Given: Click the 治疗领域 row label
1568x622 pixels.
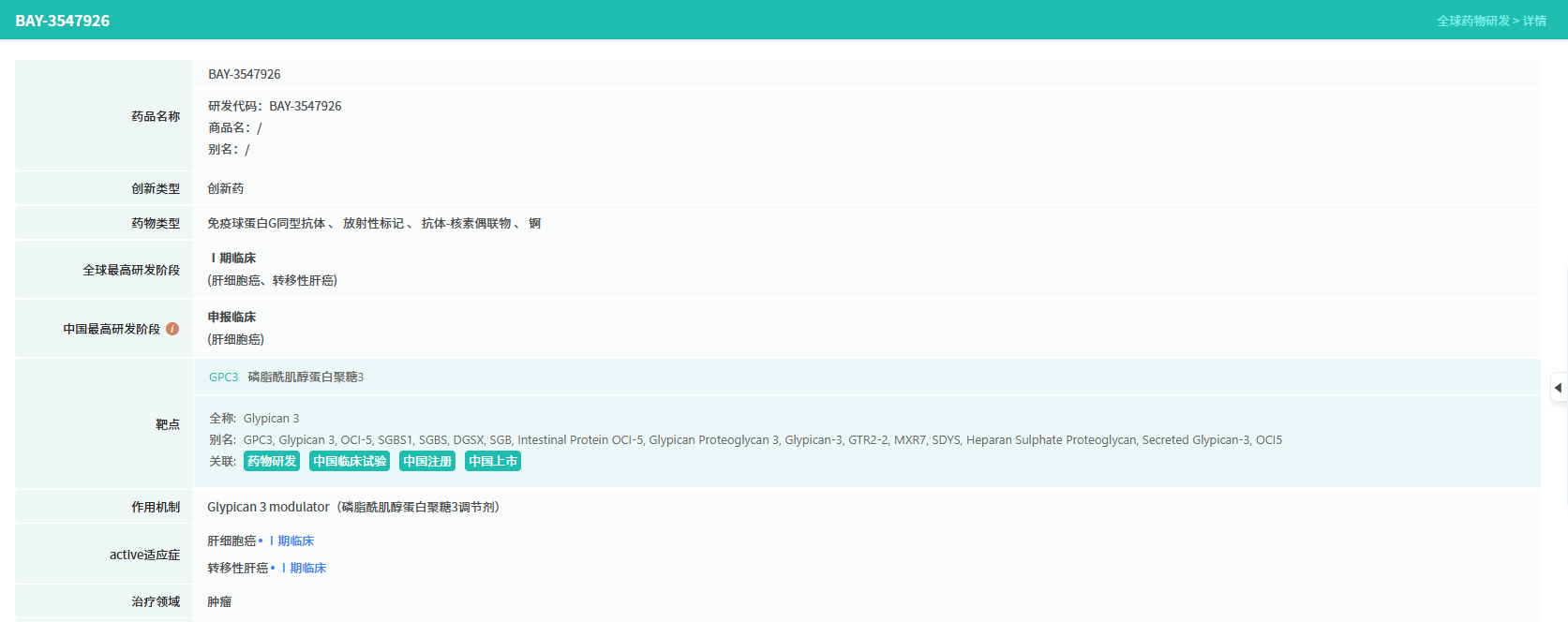Looking at the screenshot, I should point(156,601).
